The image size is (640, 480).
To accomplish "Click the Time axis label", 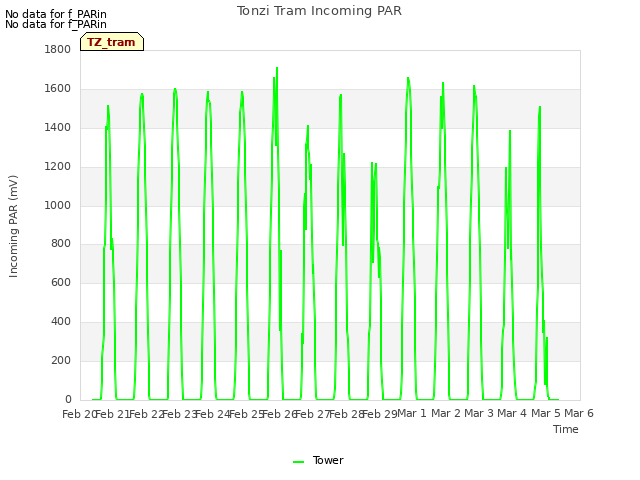I will 566,429.
